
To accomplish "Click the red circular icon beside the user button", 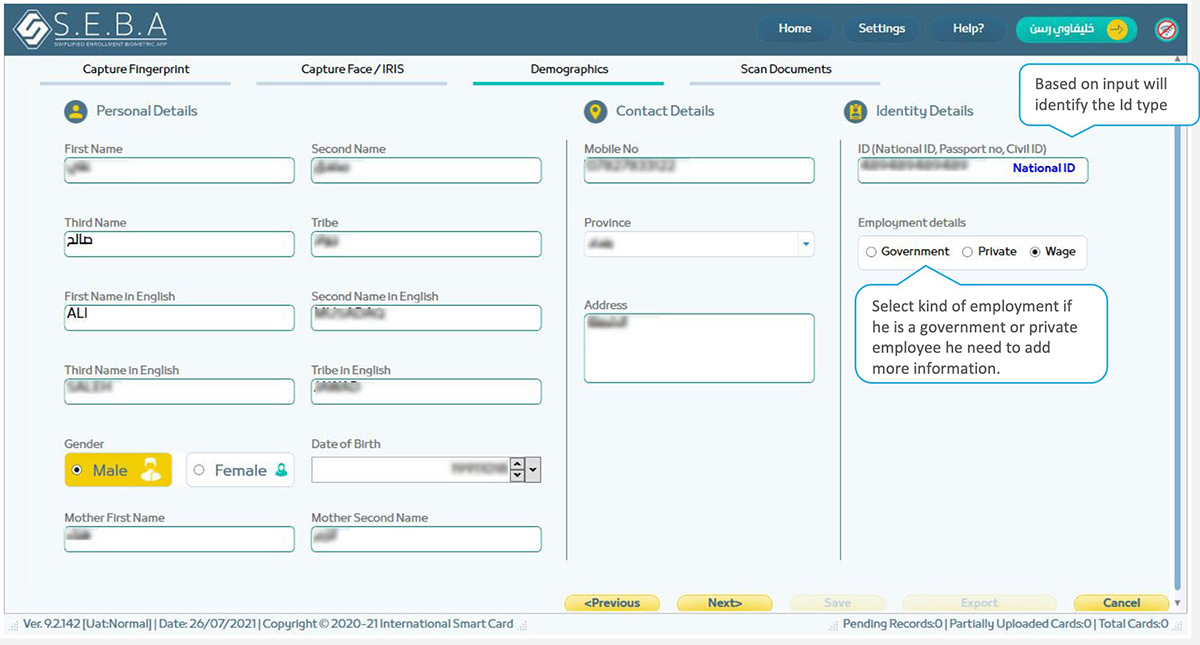I will (x=1166, y=29).
